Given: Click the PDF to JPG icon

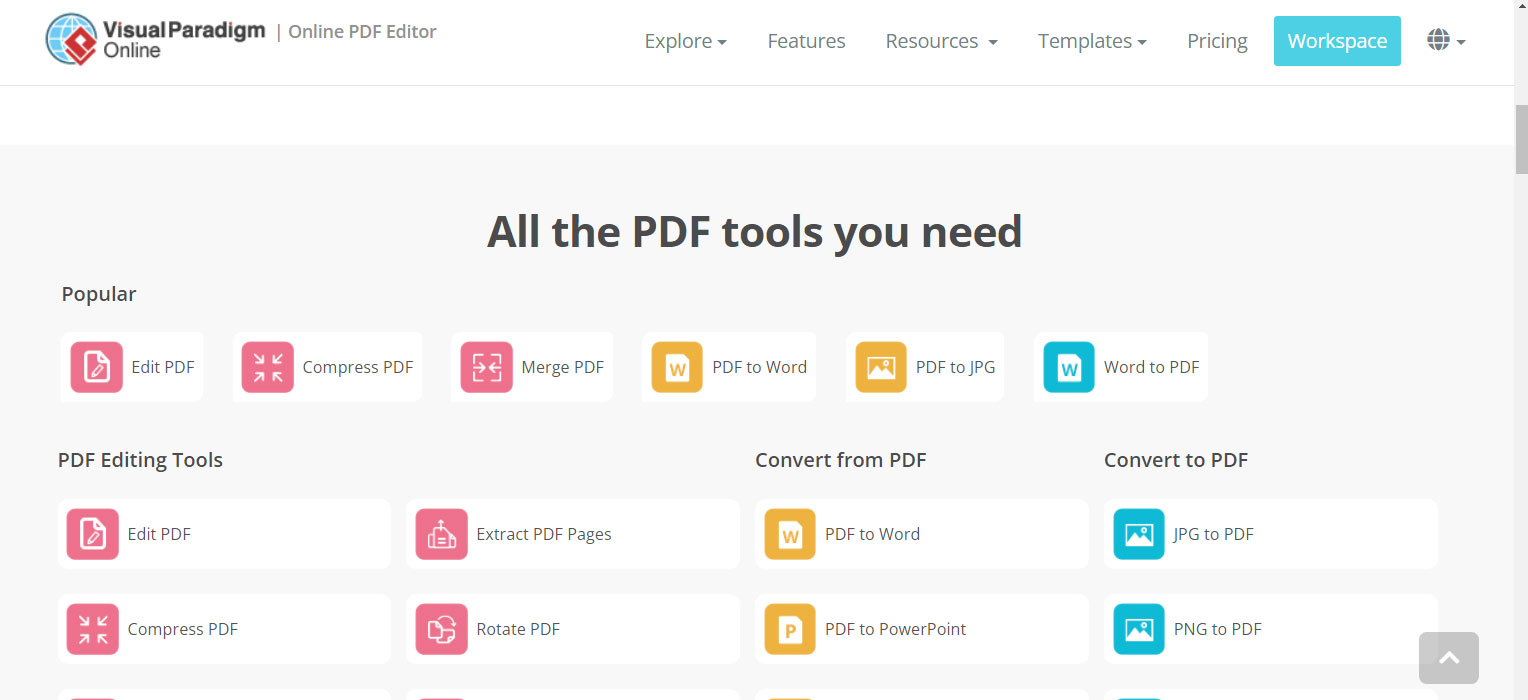Looking at the screenshot, I should (880, 367).
